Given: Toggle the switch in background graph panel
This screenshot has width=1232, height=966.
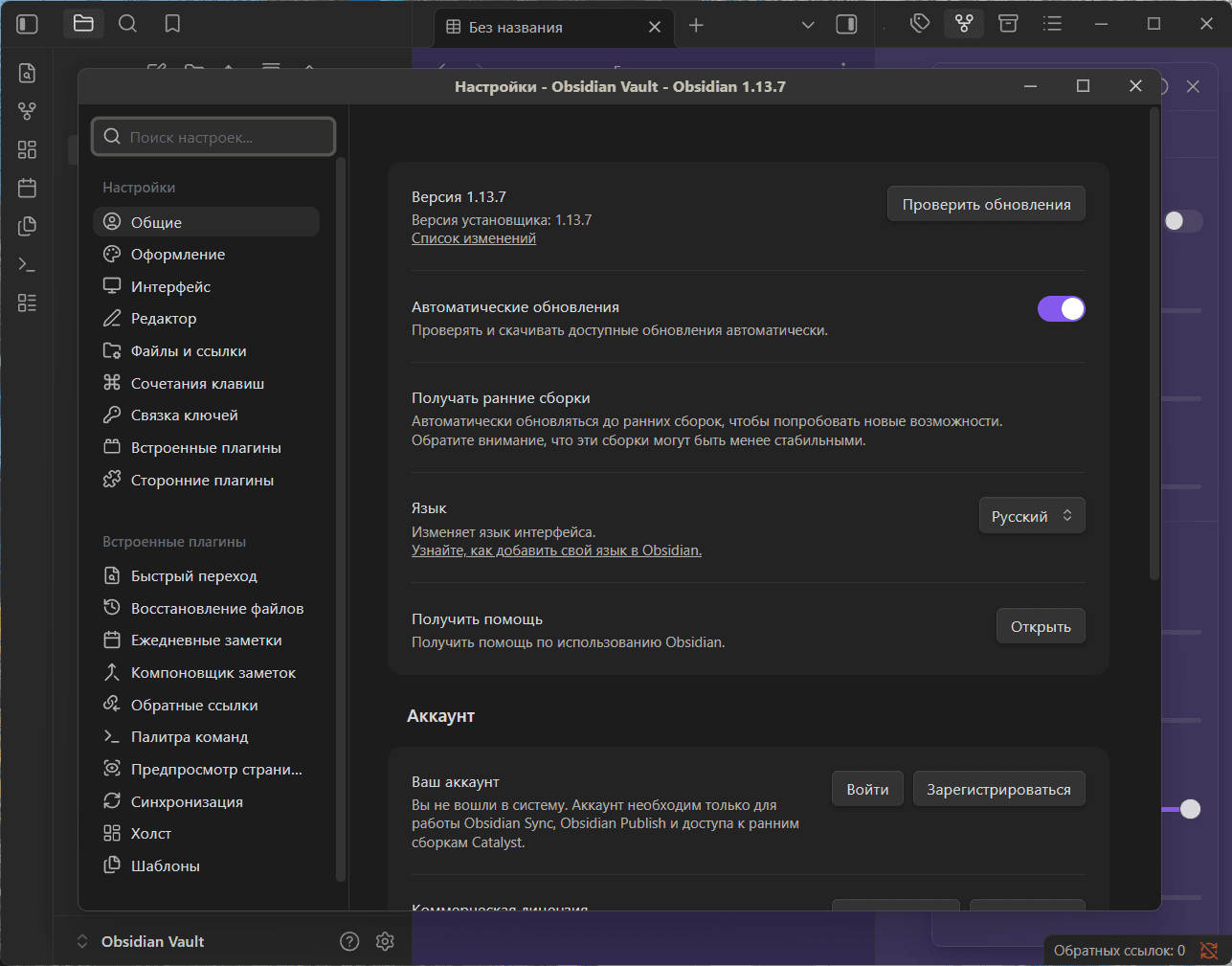Looking at the screenshot, I should (x=1181, y=221).
